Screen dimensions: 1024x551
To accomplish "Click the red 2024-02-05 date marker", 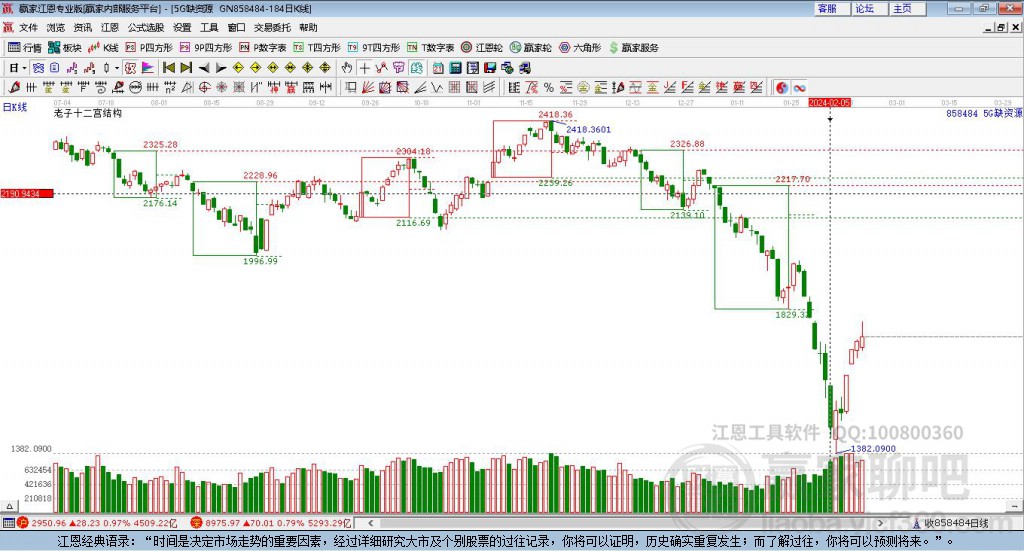I will pyautogui.click(x=829, y=103).
